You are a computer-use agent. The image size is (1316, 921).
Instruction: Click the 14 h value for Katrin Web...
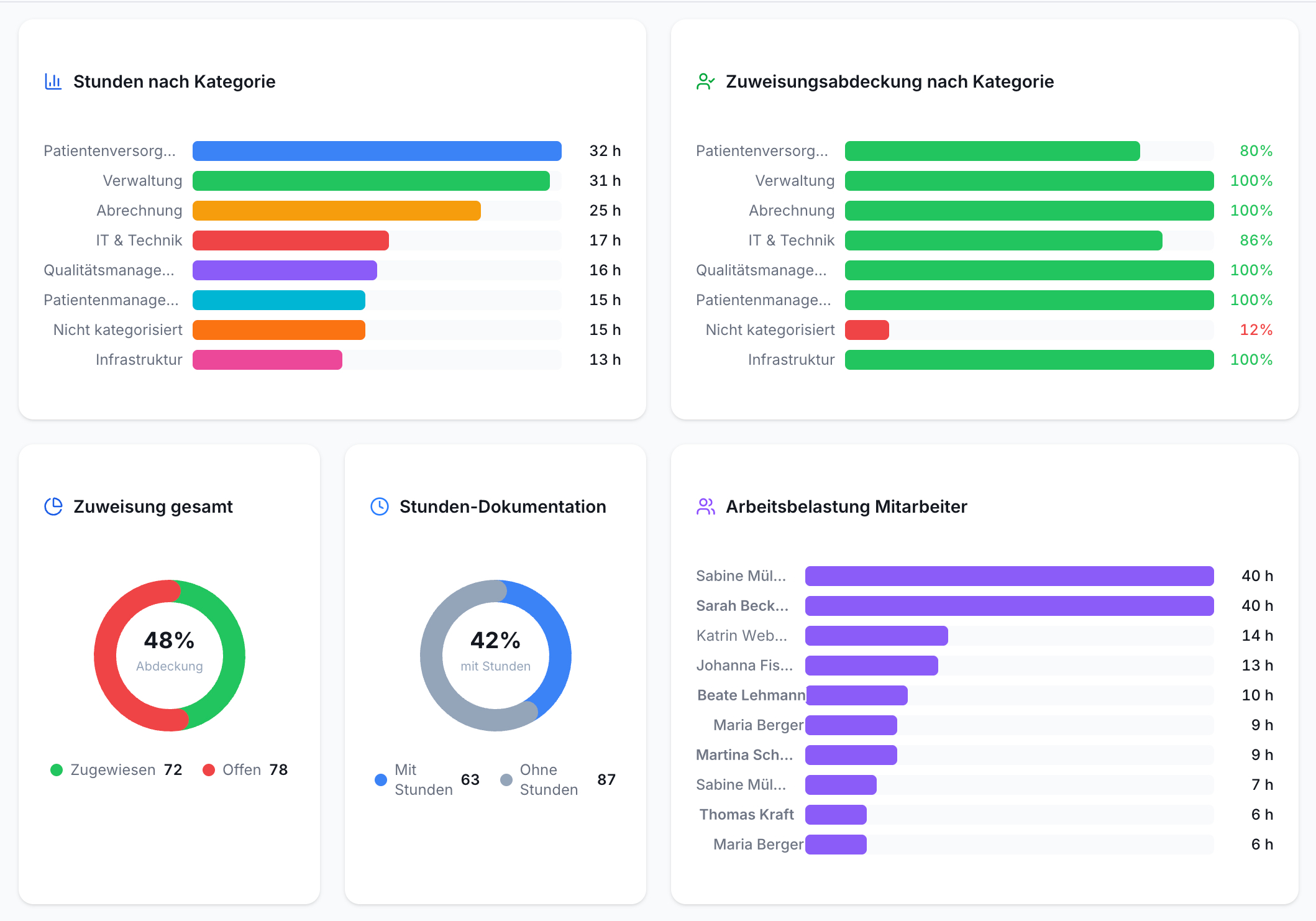click(x=1258, y=636)
